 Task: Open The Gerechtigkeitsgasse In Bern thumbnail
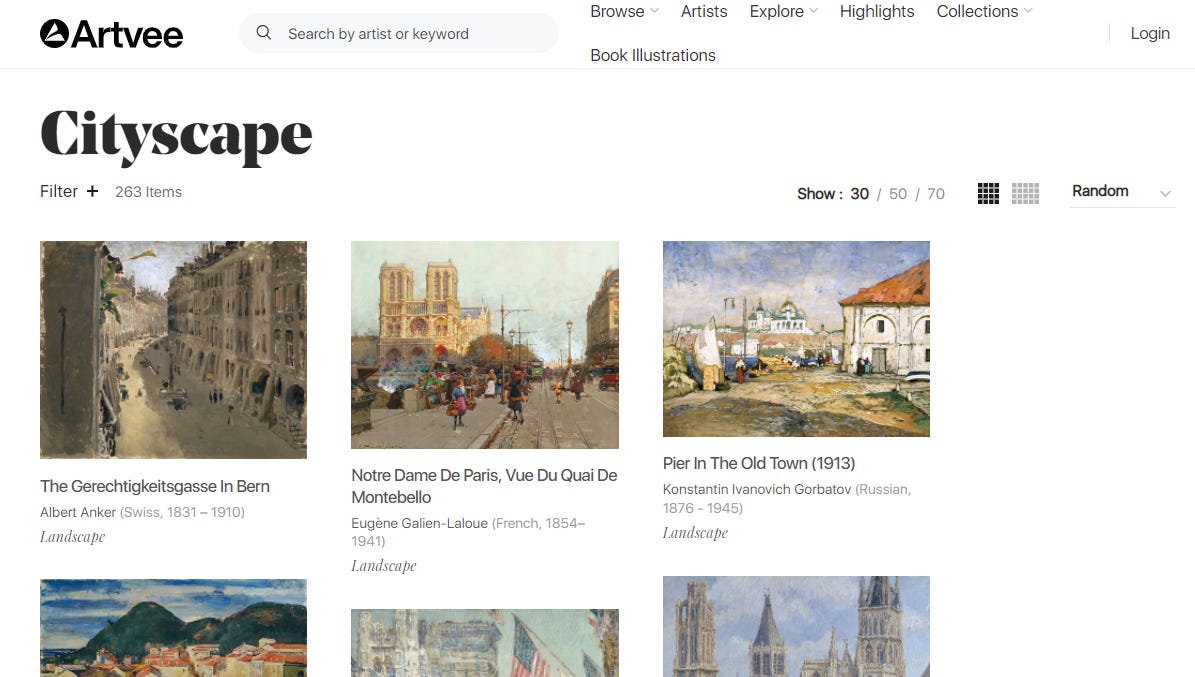[173, 350]
